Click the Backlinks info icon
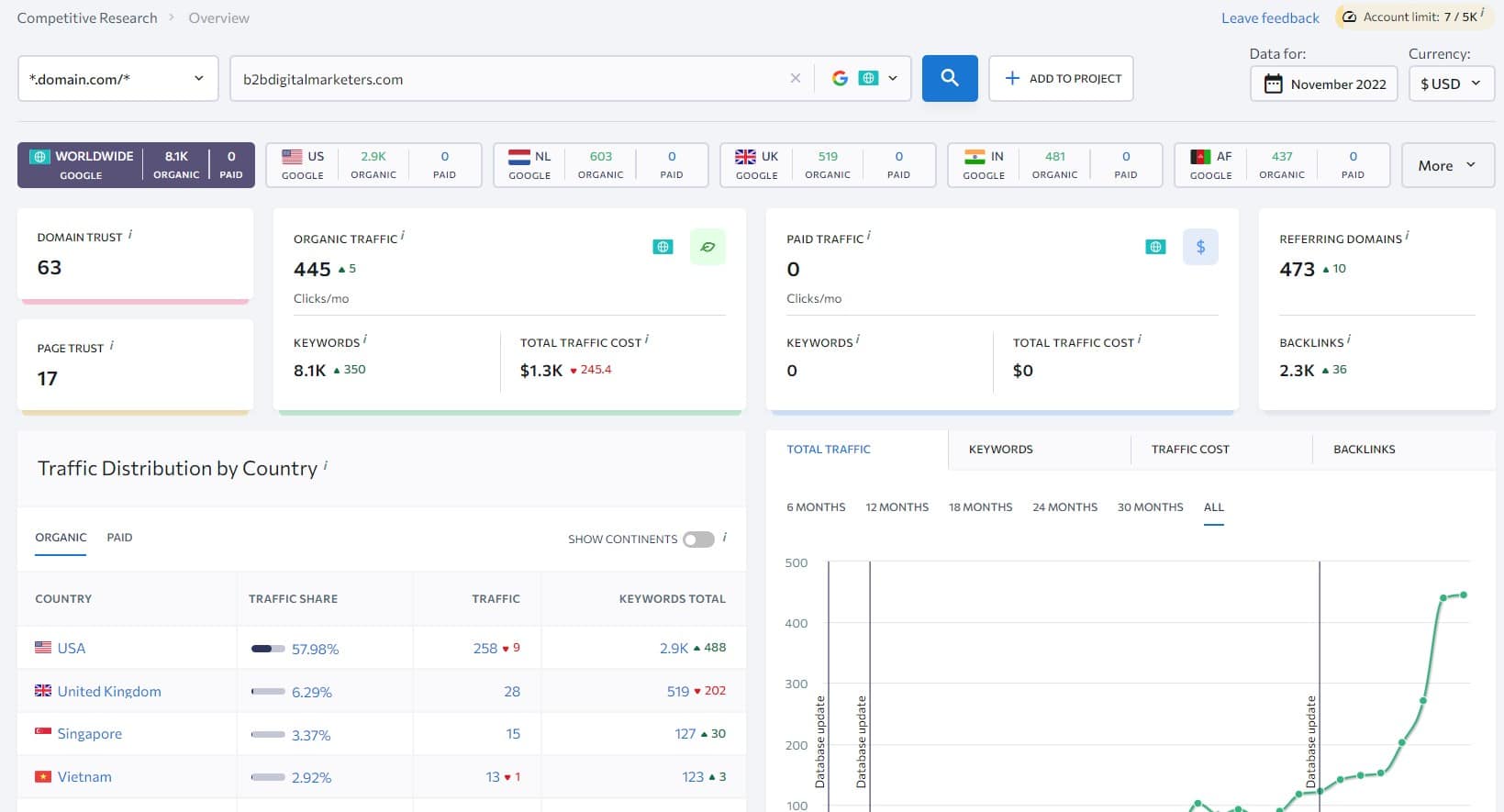 [x=1349, y=339]
